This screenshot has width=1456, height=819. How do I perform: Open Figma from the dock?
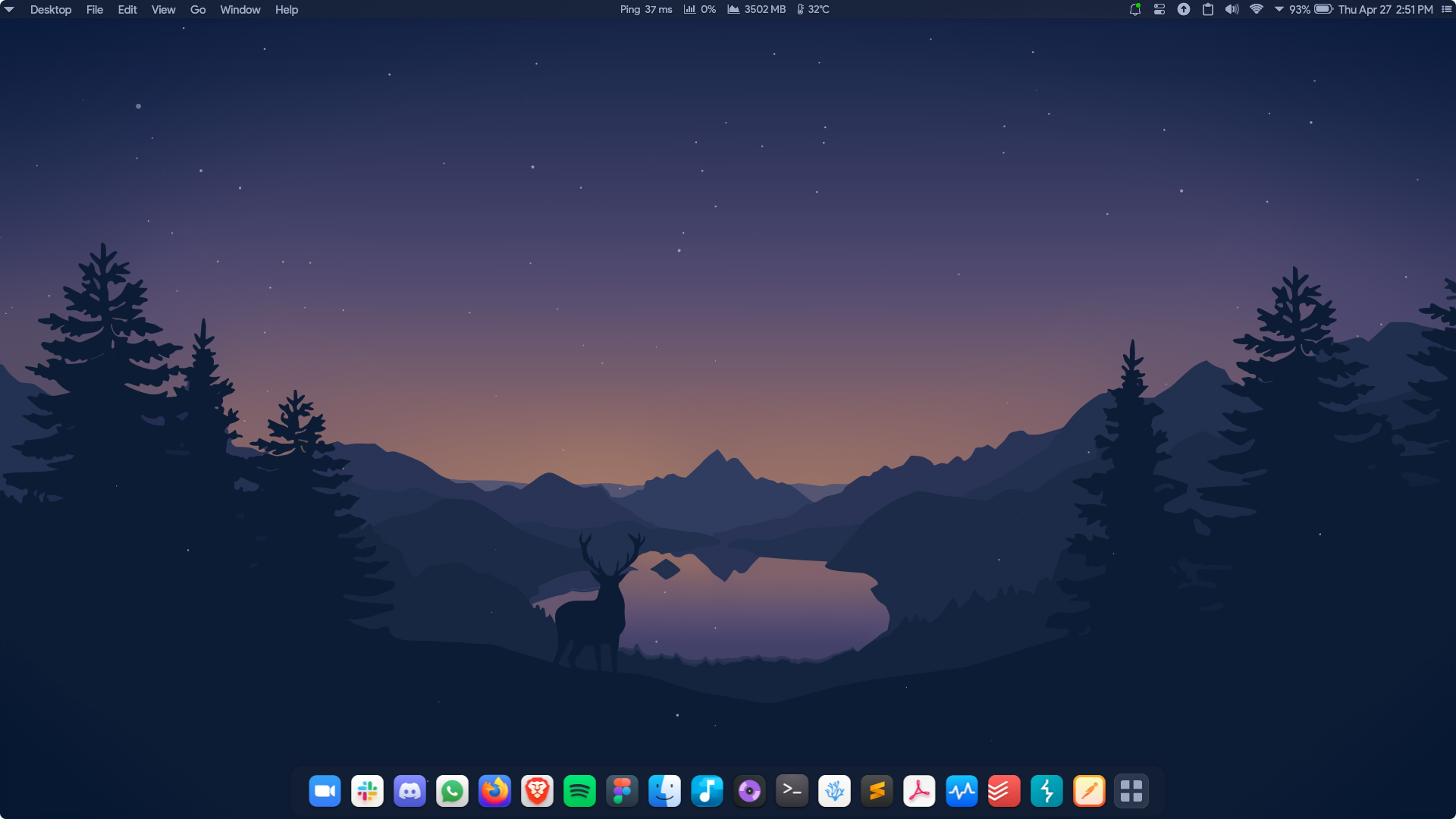click(622, 791)
